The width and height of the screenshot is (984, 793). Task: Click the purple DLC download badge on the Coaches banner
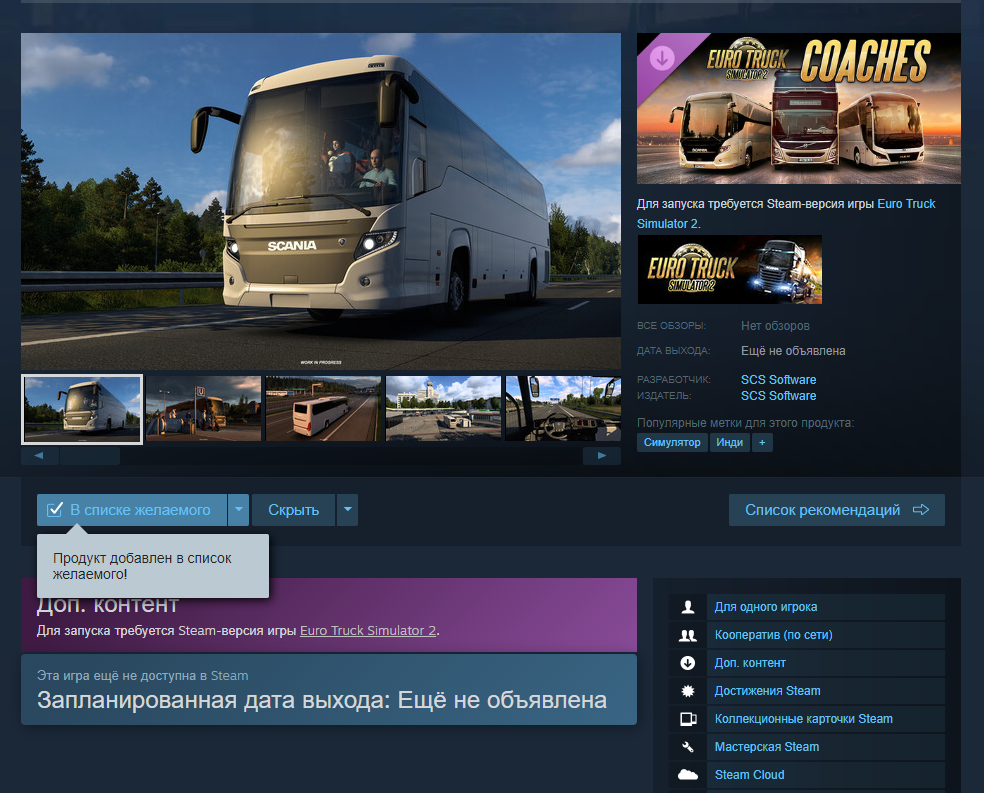pos(661,58)
